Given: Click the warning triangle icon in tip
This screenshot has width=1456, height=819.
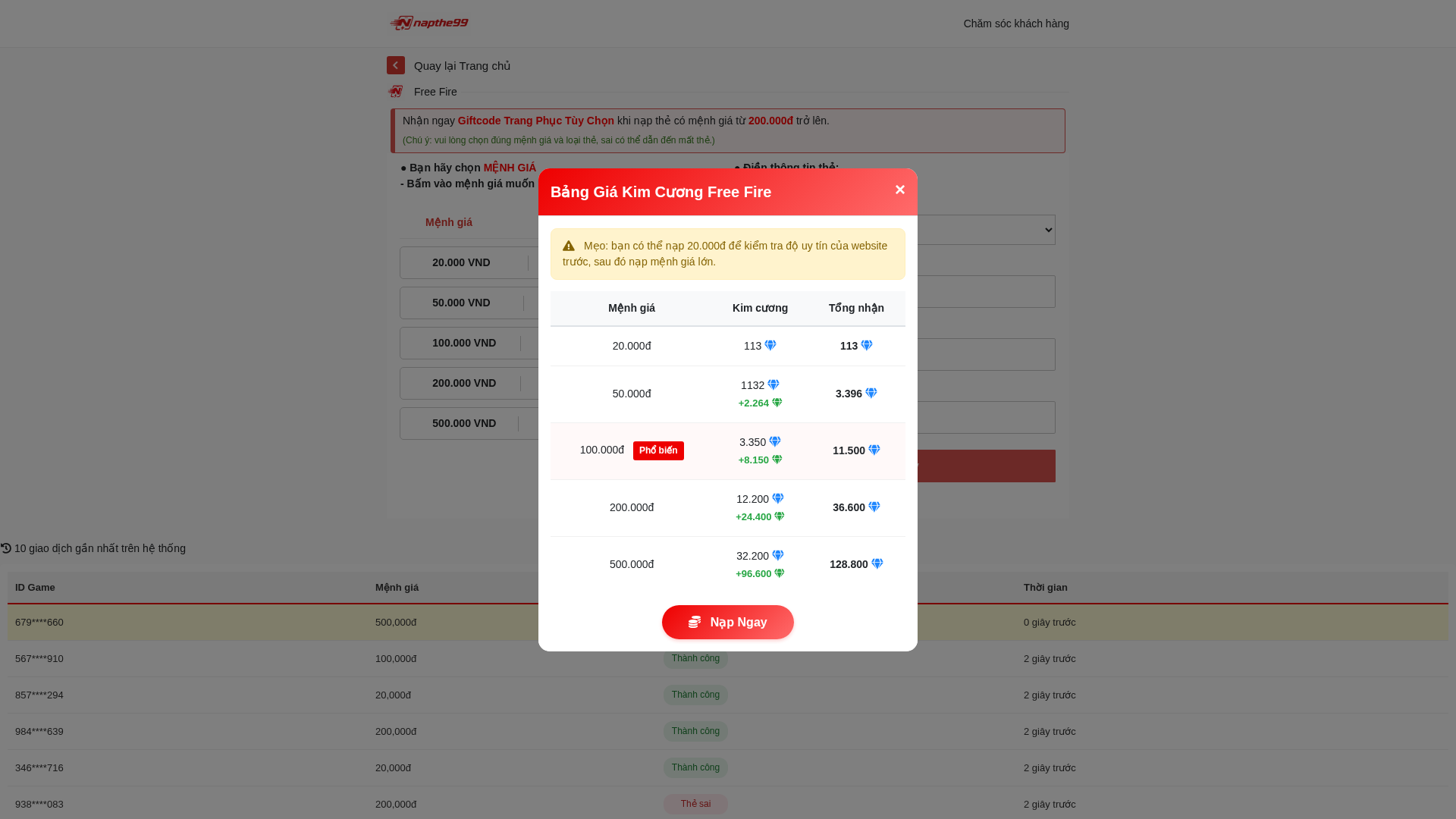Looking at the screenshot, I should tap(569, 246).
